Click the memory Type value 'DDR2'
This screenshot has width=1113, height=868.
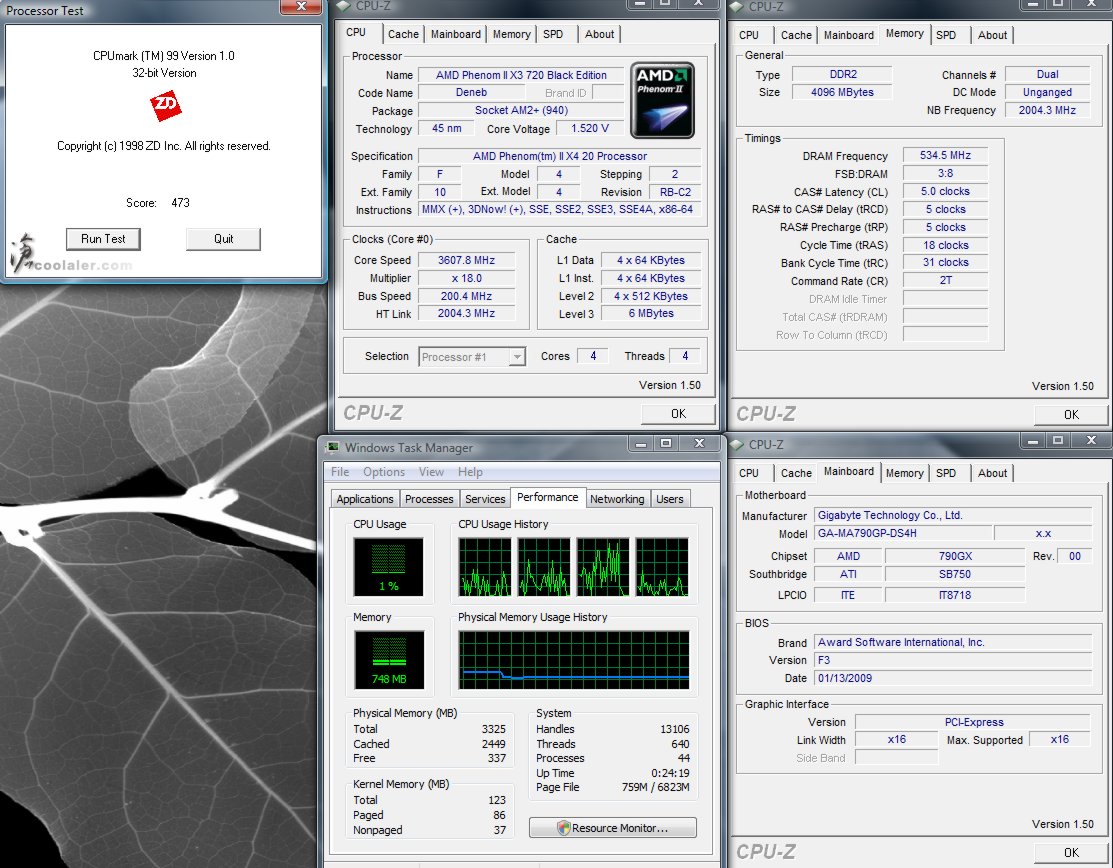point(843,74)
